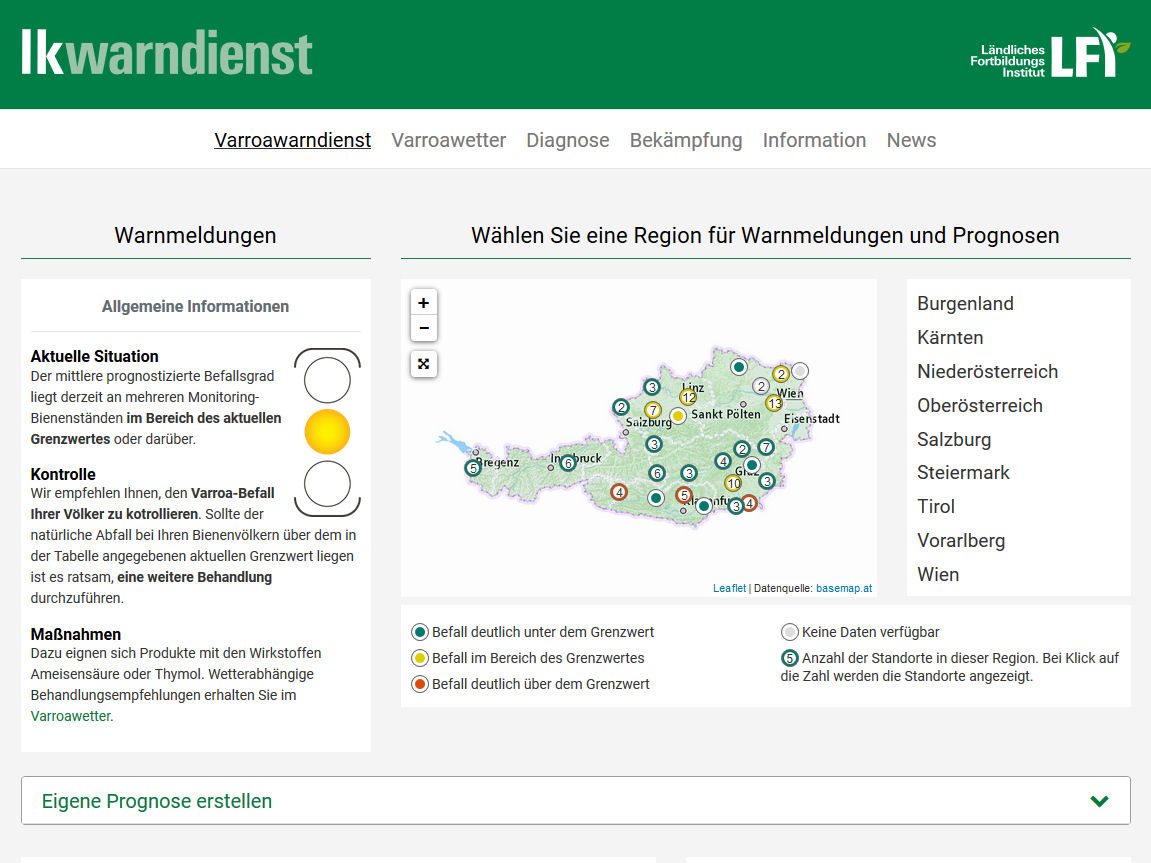Toggle fullscreen view of the map
This screenshot has height=863, width=1151.
[x=424, y=364]
